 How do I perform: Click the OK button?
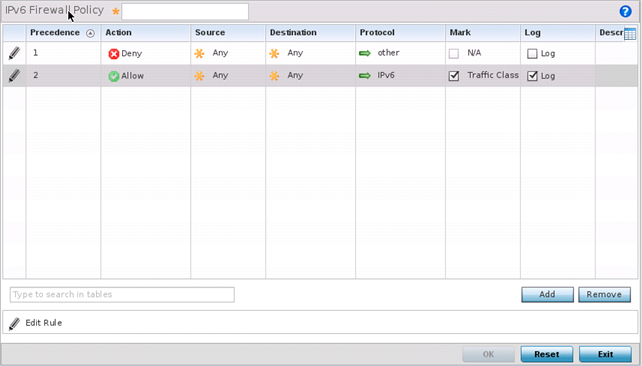pos(488,354)
